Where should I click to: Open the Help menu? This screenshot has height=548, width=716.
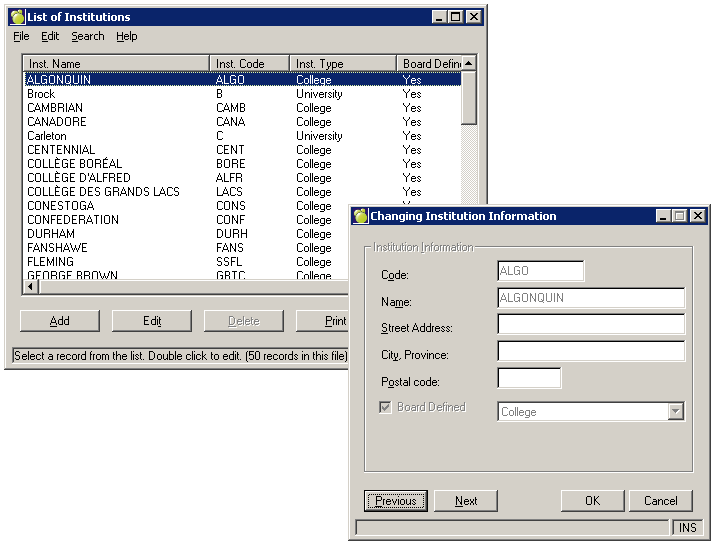[126, 36]
